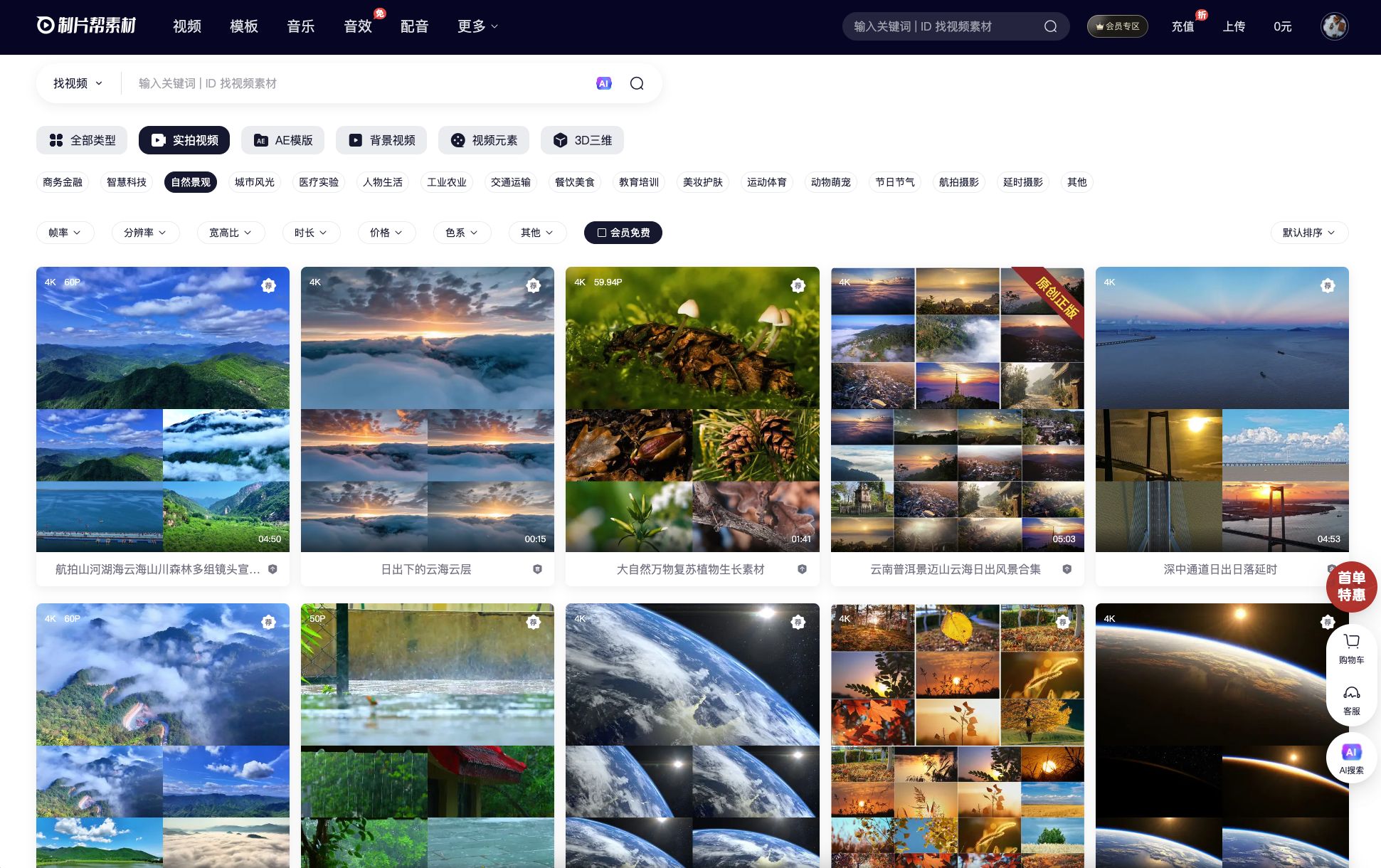Open the 音乐 menu in top navigation

[x=300, y=26]
